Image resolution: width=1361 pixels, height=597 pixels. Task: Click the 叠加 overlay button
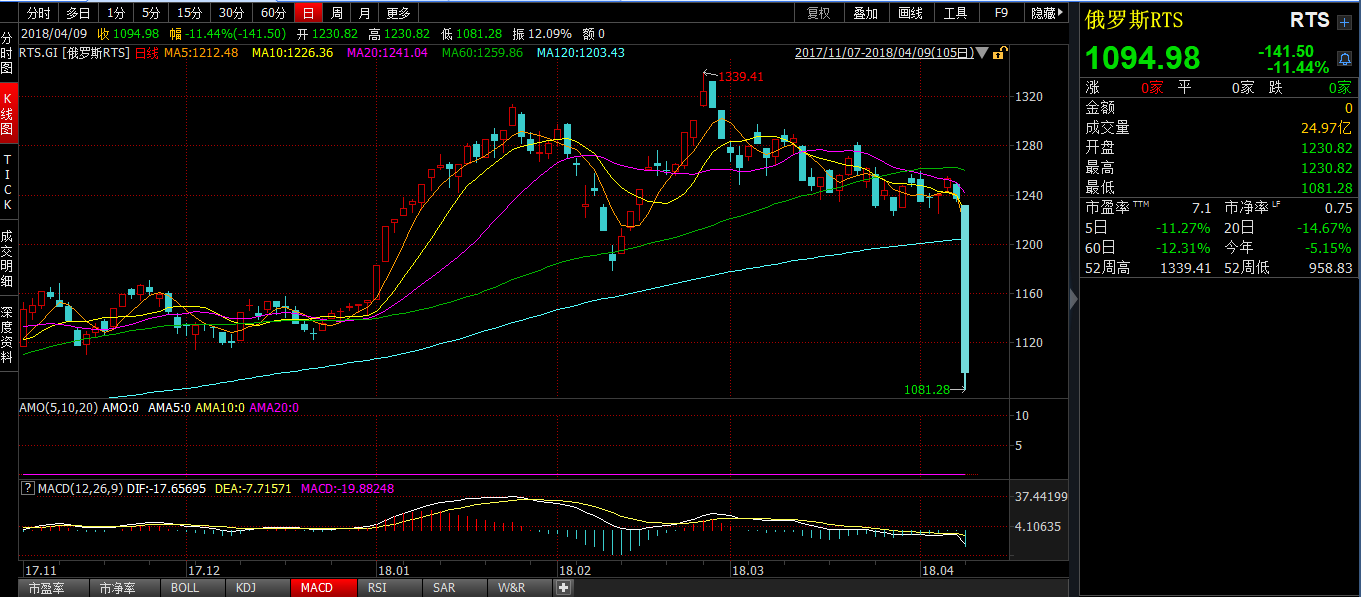[865, 13]
